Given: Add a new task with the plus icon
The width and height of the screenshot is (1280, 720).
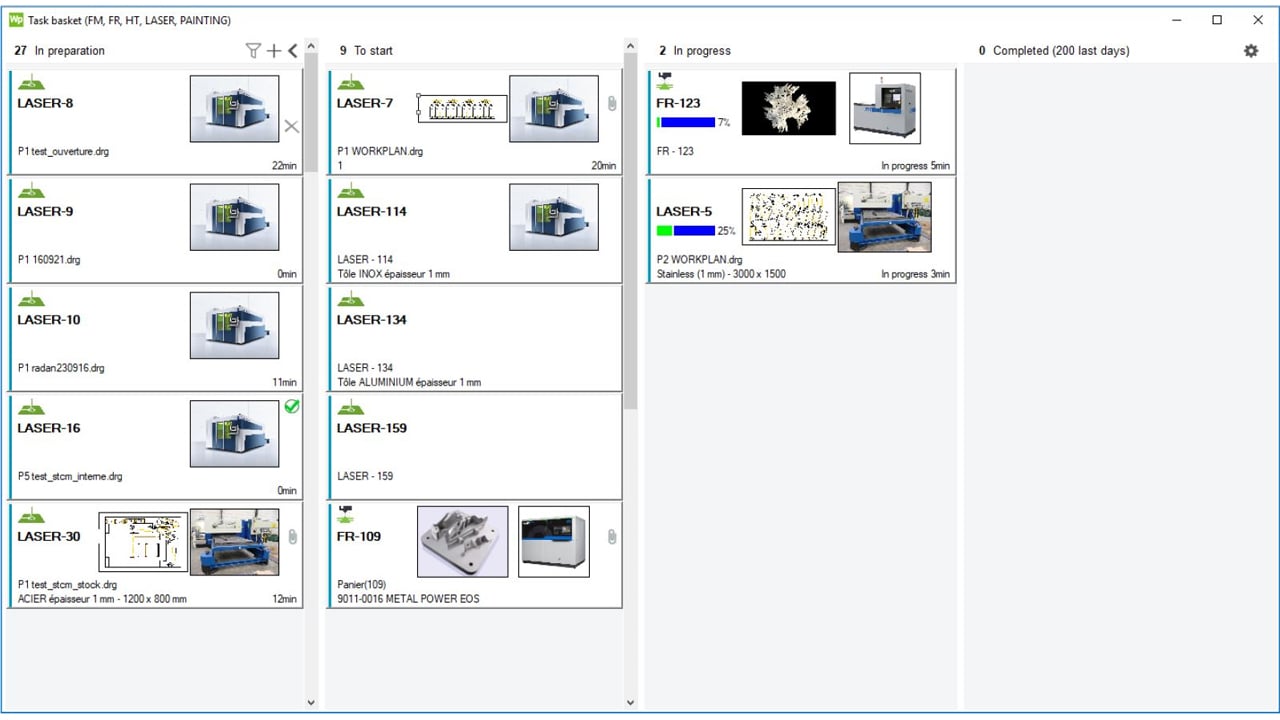Looking at the screenshot, I should pos(273,51).
